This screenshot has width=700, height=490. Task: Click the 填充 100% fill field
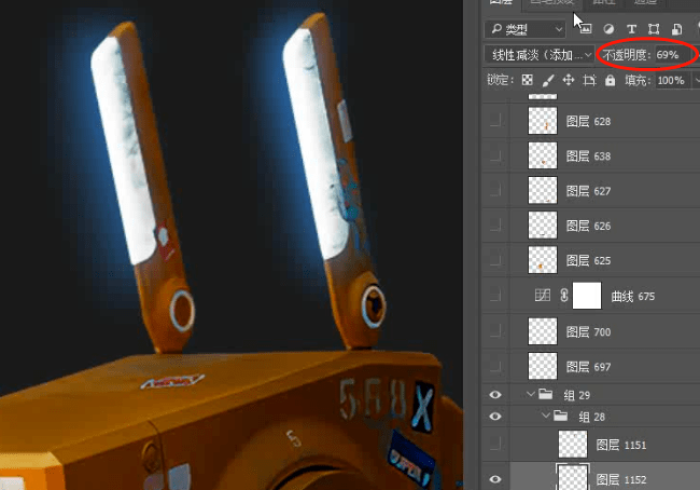[670, 80]
